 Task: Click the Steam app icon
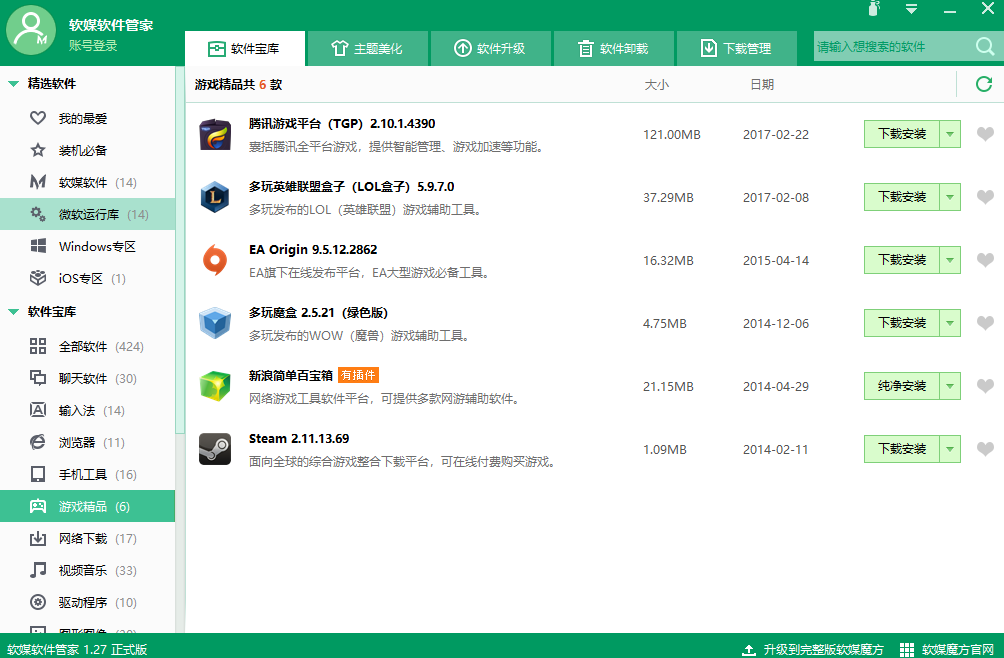(x=215, y=449)
